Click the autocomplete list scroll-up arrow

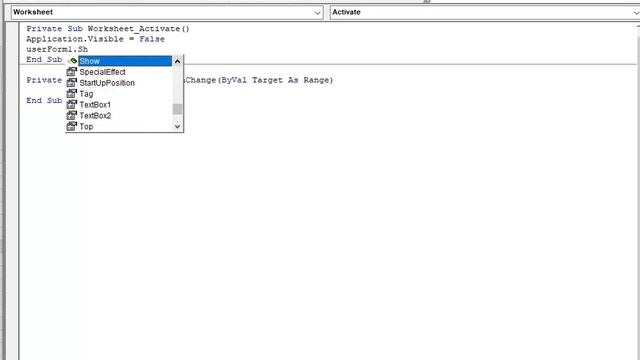[x=178, y=61]
